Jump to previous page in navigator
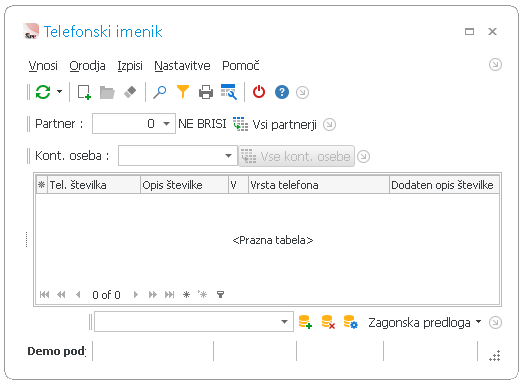This screenshot has width=520, height=382. coord(61,295)
